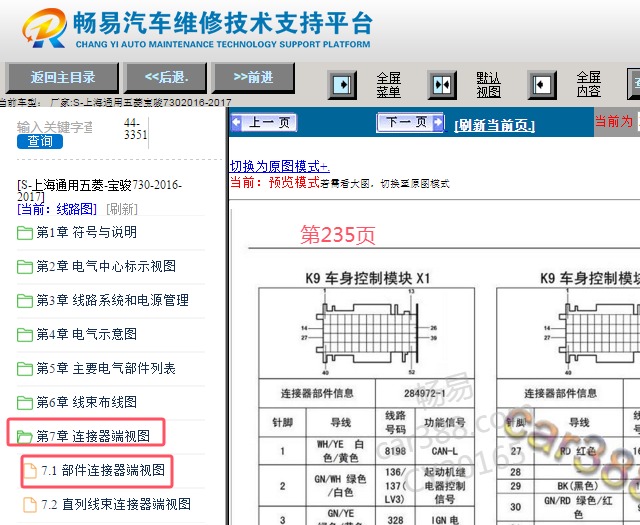Click the CAN-L function signal cell
The width and height of the screenshot is (640, 525).
pos(444,451)
